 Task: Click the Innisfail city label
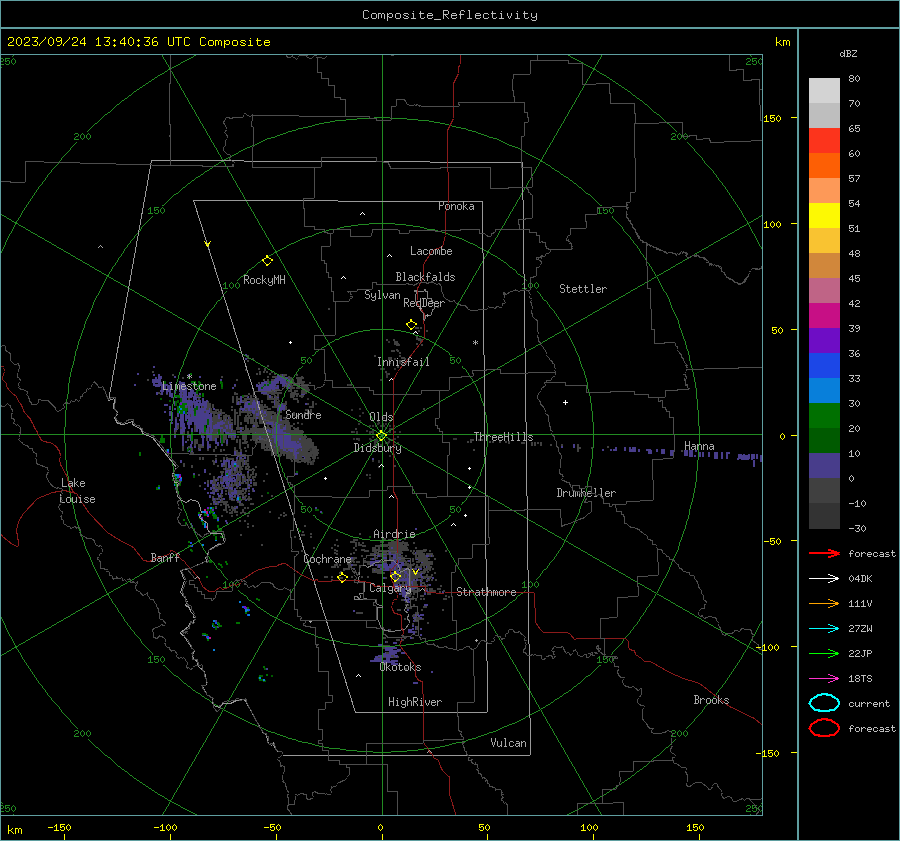point(403,362)
